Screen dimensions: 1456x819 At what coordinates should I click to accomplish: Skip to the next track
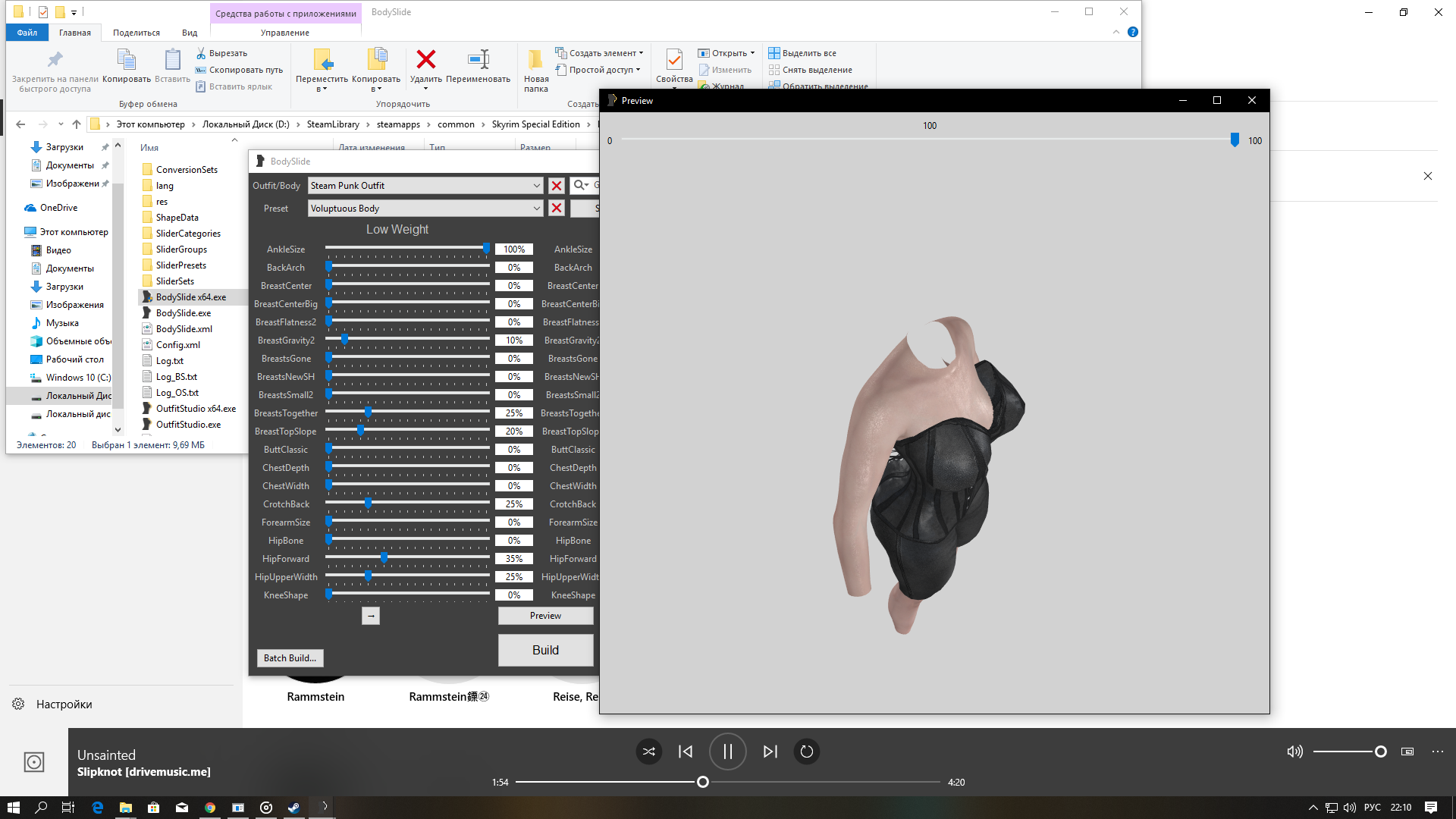(x=770, y=752)
